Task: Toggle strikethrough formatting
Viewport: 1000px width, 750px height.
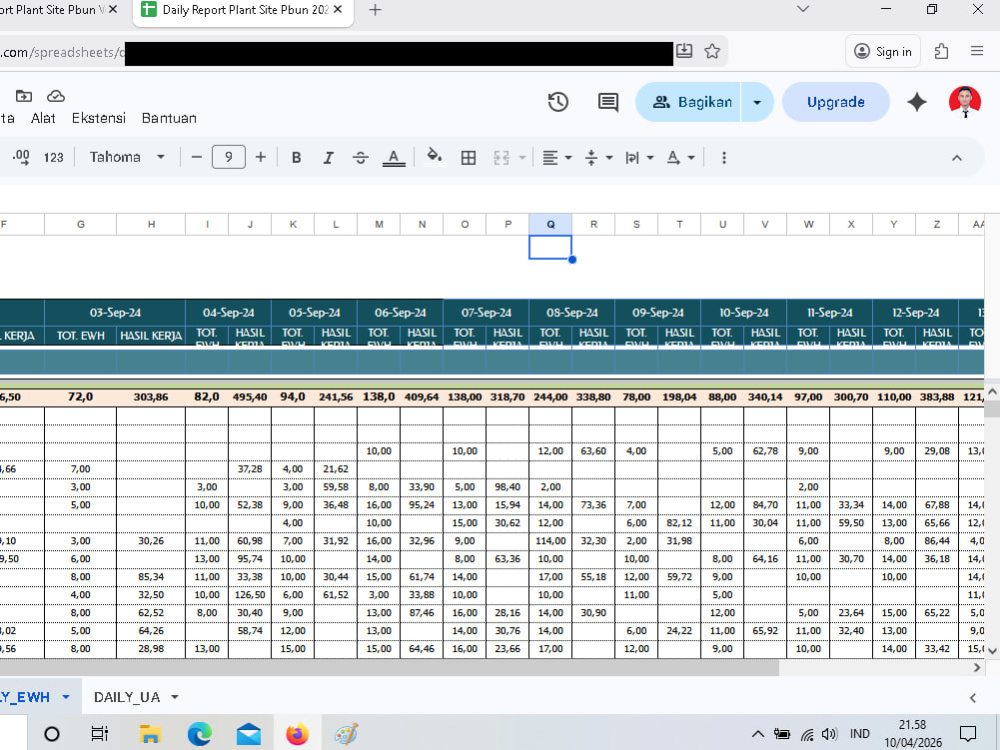Action: 360,158
